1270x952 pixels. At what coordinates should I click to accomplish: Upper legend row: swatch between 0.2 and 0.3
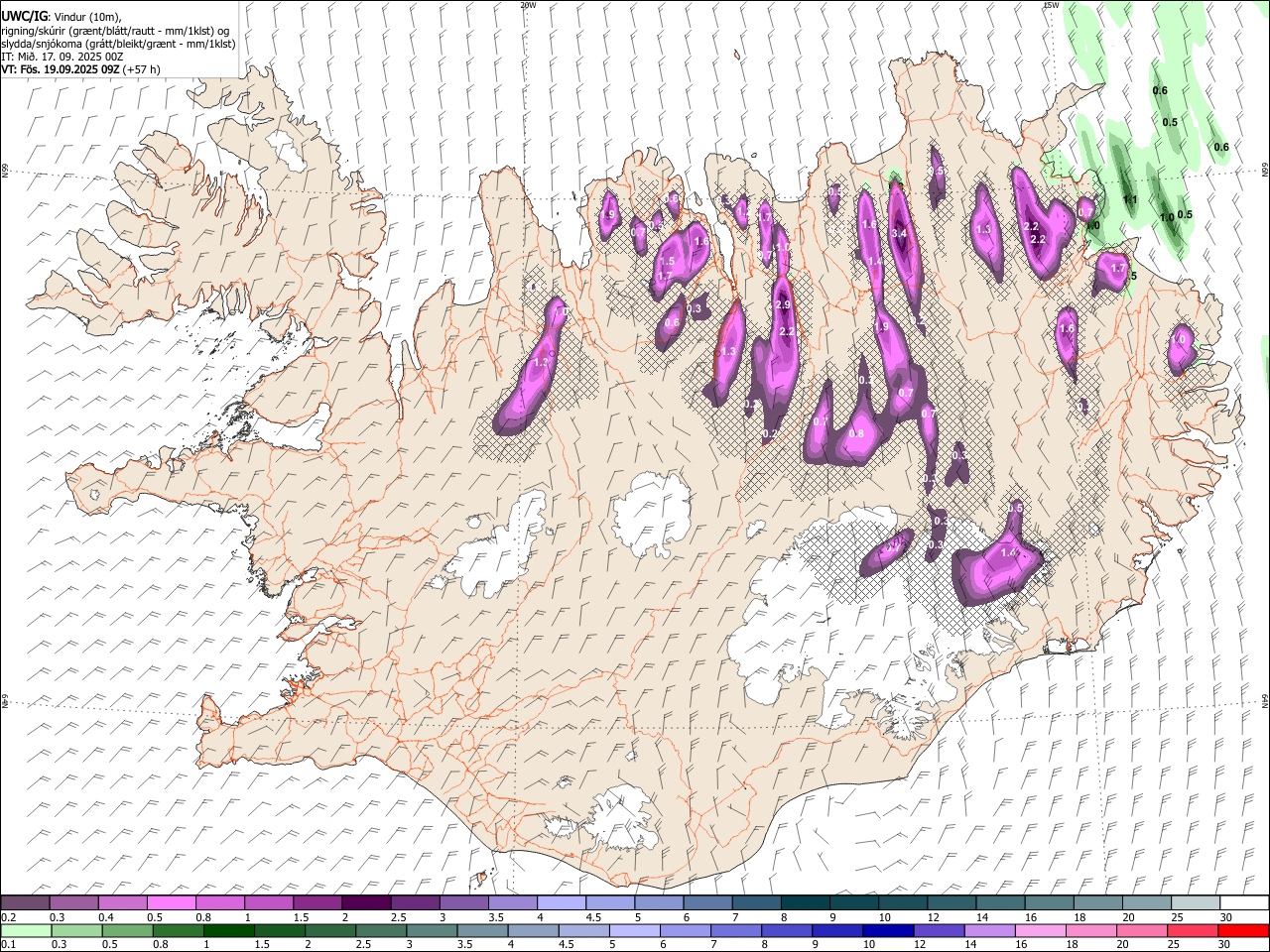tap(25, 902)
